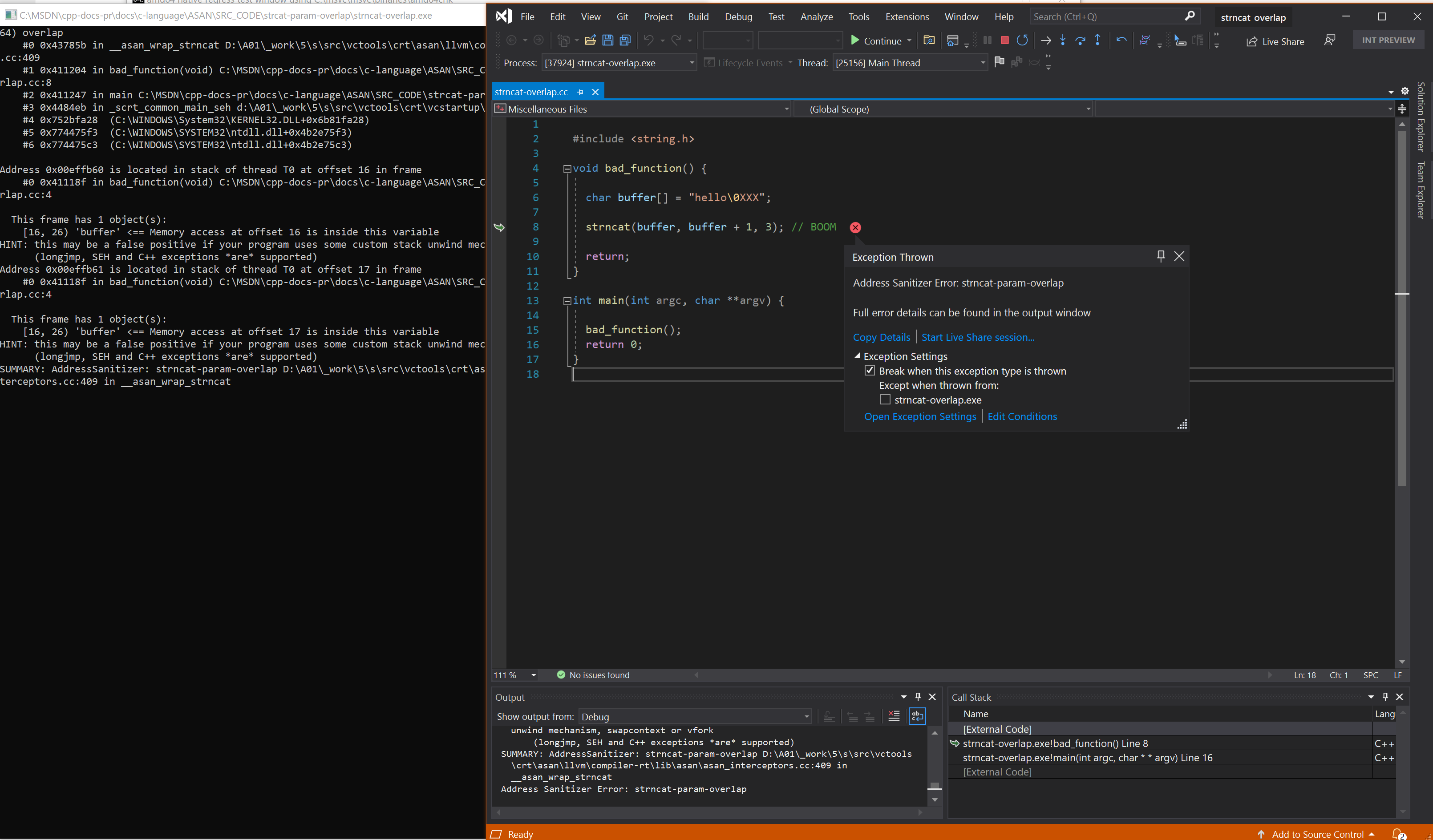Screen dimensions: 1433x840
Task: Click the Live Share icon in toolbar
Action: [1275, 40]
